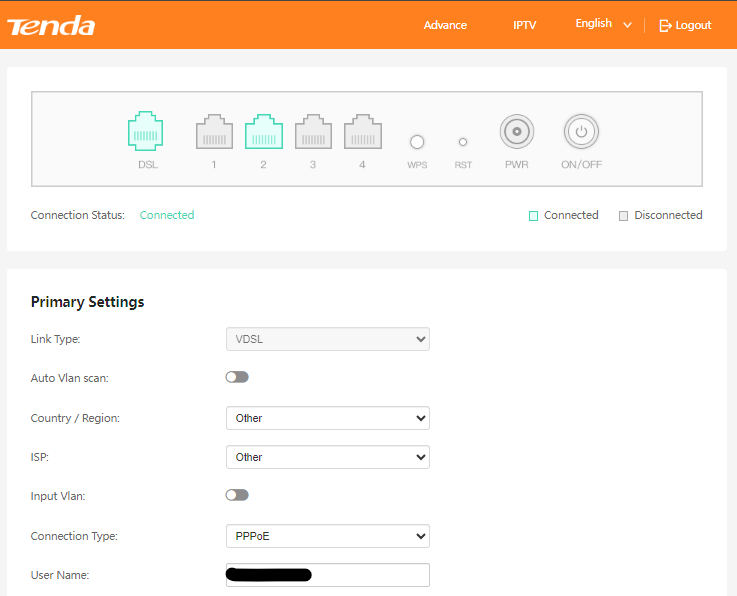Go to the IPTV menu
Viewport: 737px width, 596px height.
point(524,25)
